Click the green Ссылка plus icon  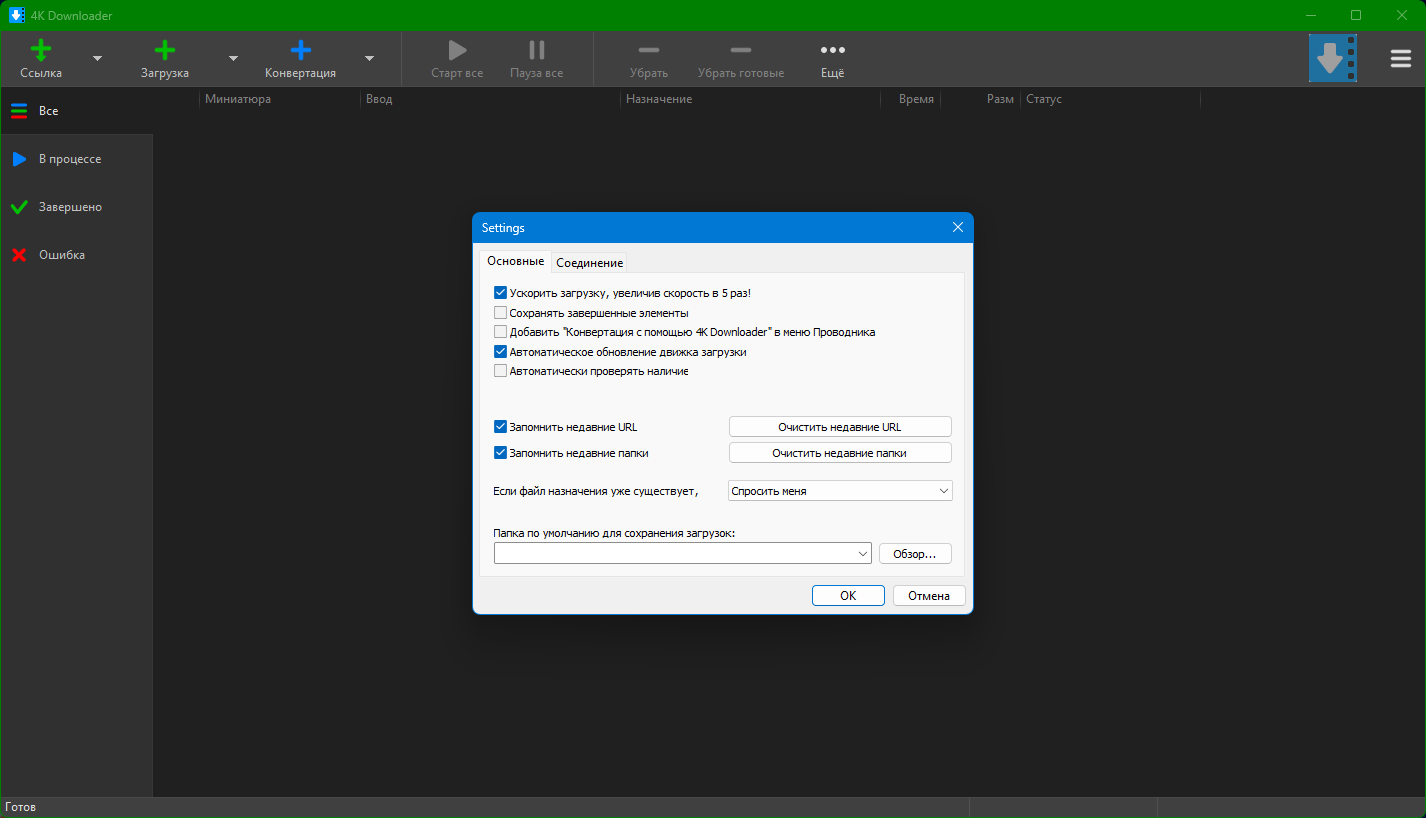point(41,51)
